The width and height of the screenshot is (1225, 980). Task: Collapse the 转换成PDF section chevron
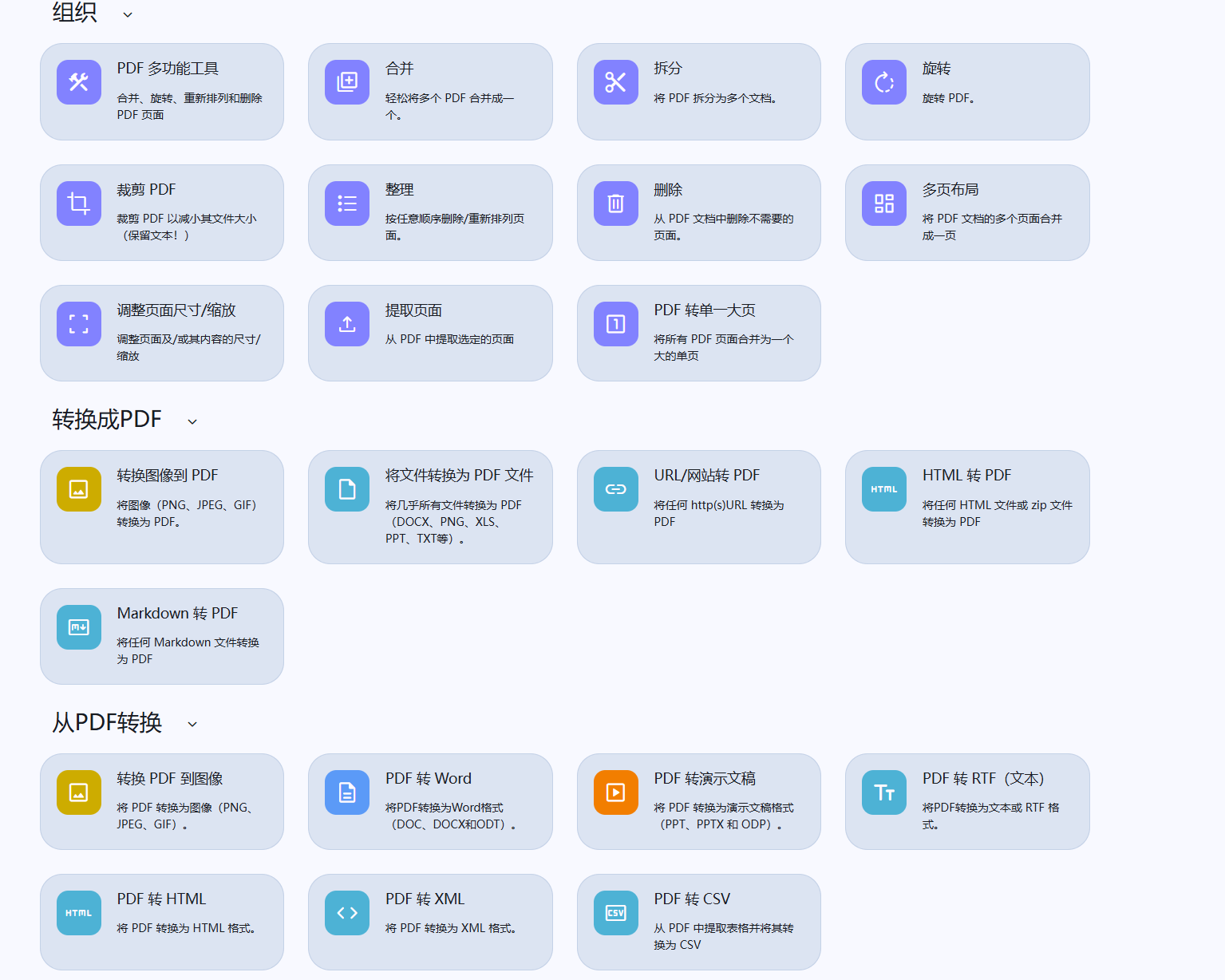point(192,421)
